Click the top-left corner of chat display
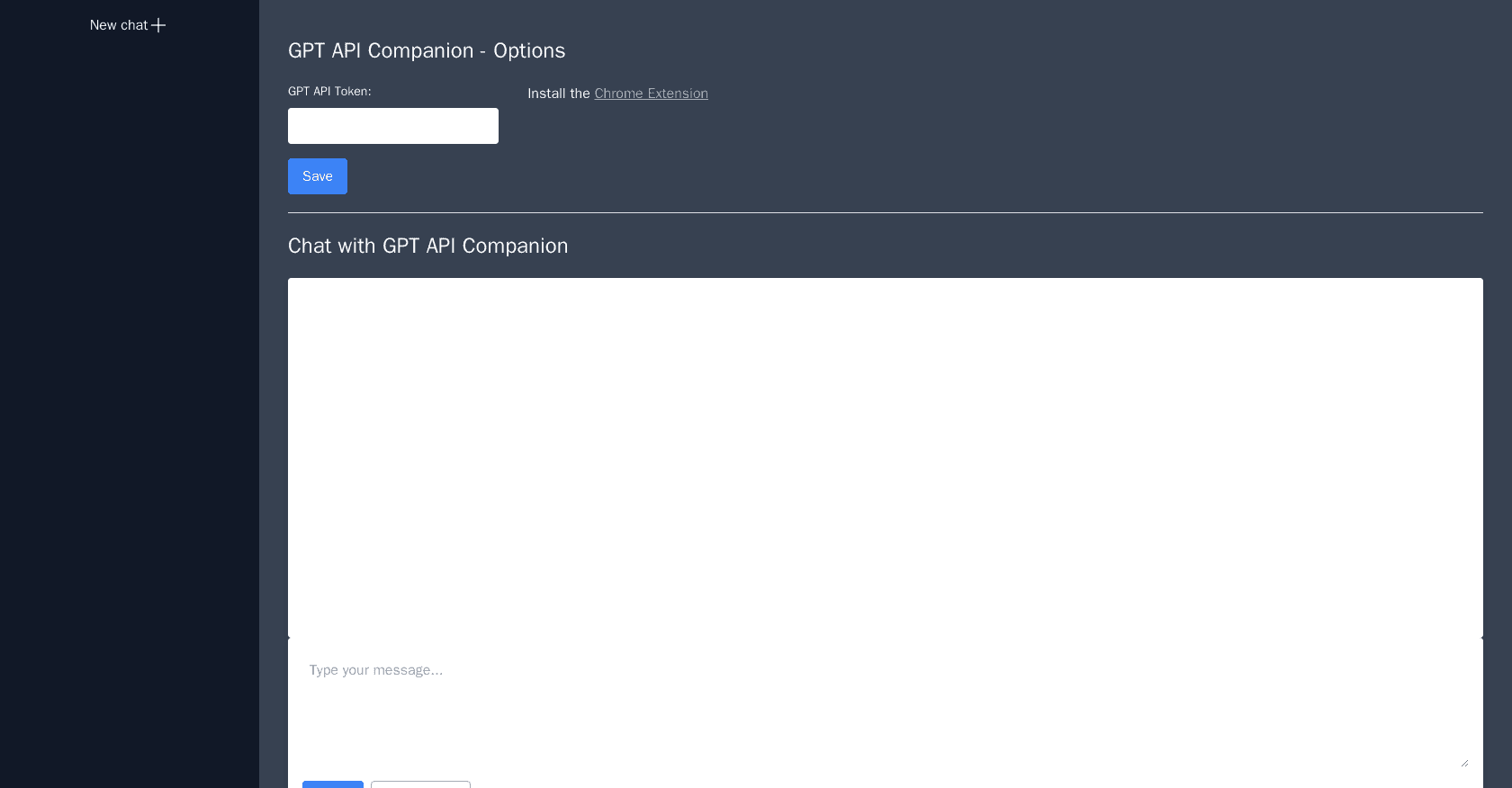Viewport: 1512px width, 788px height. [x=293, y=283]
